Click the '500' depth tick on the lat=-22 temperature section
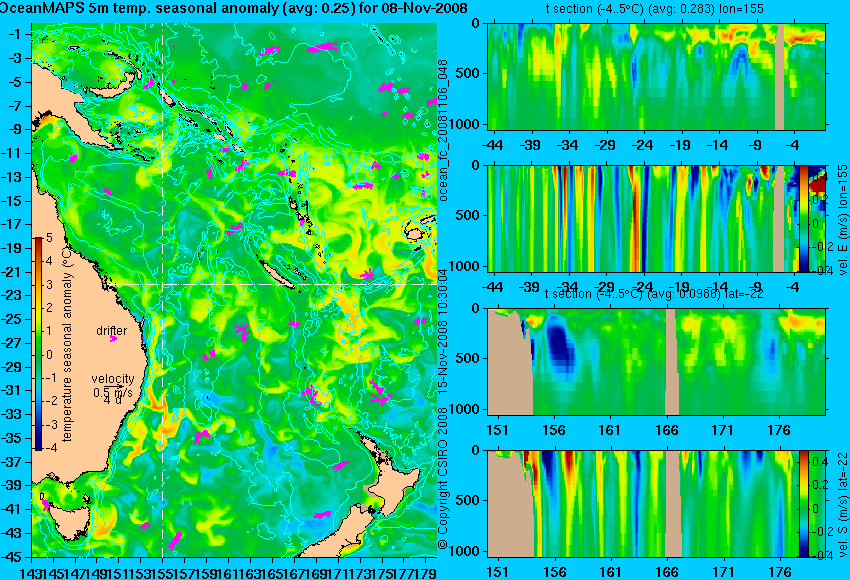Image resolution: width=850 pixels, height=580 pixels. point(469,358)
